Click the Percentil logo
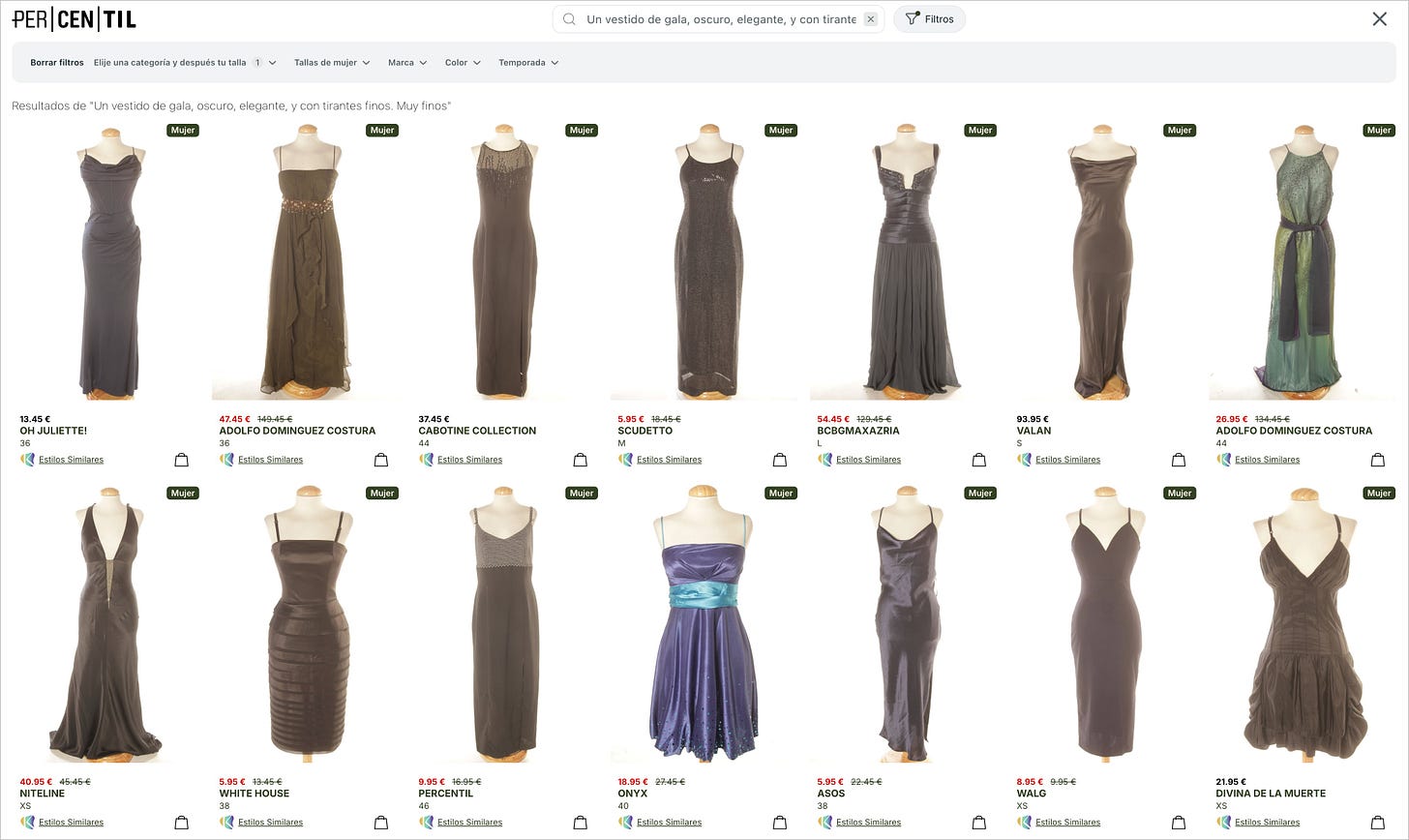1409x840 pixels. 74,19
